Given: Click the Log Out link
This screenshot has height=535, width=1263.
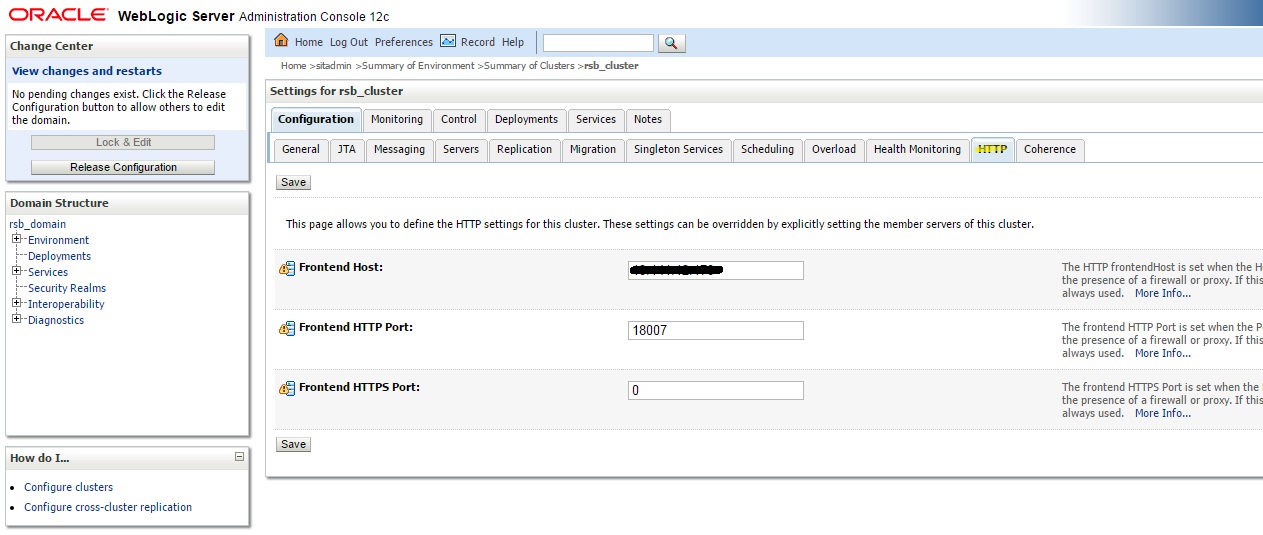Looking at the screenshot, I should point(349,42).
